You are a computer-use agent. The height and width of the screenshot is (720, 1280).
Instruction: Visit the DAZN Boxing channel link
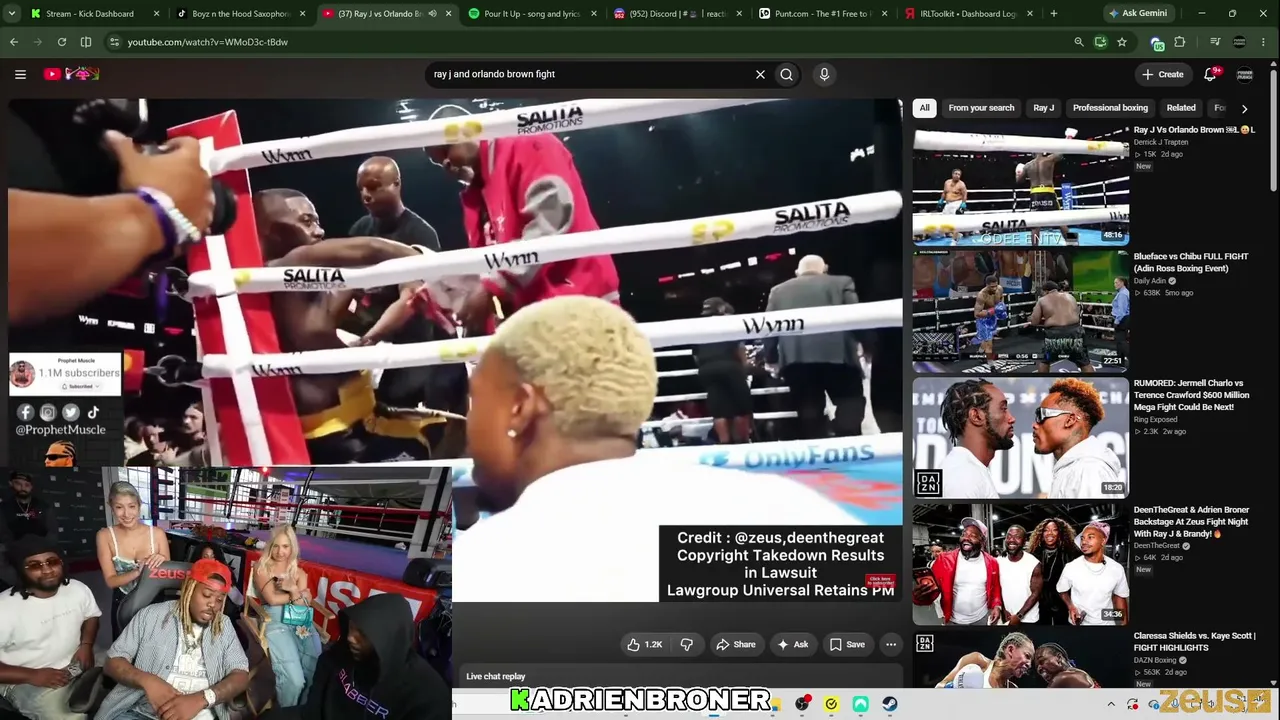point(1155,660)
